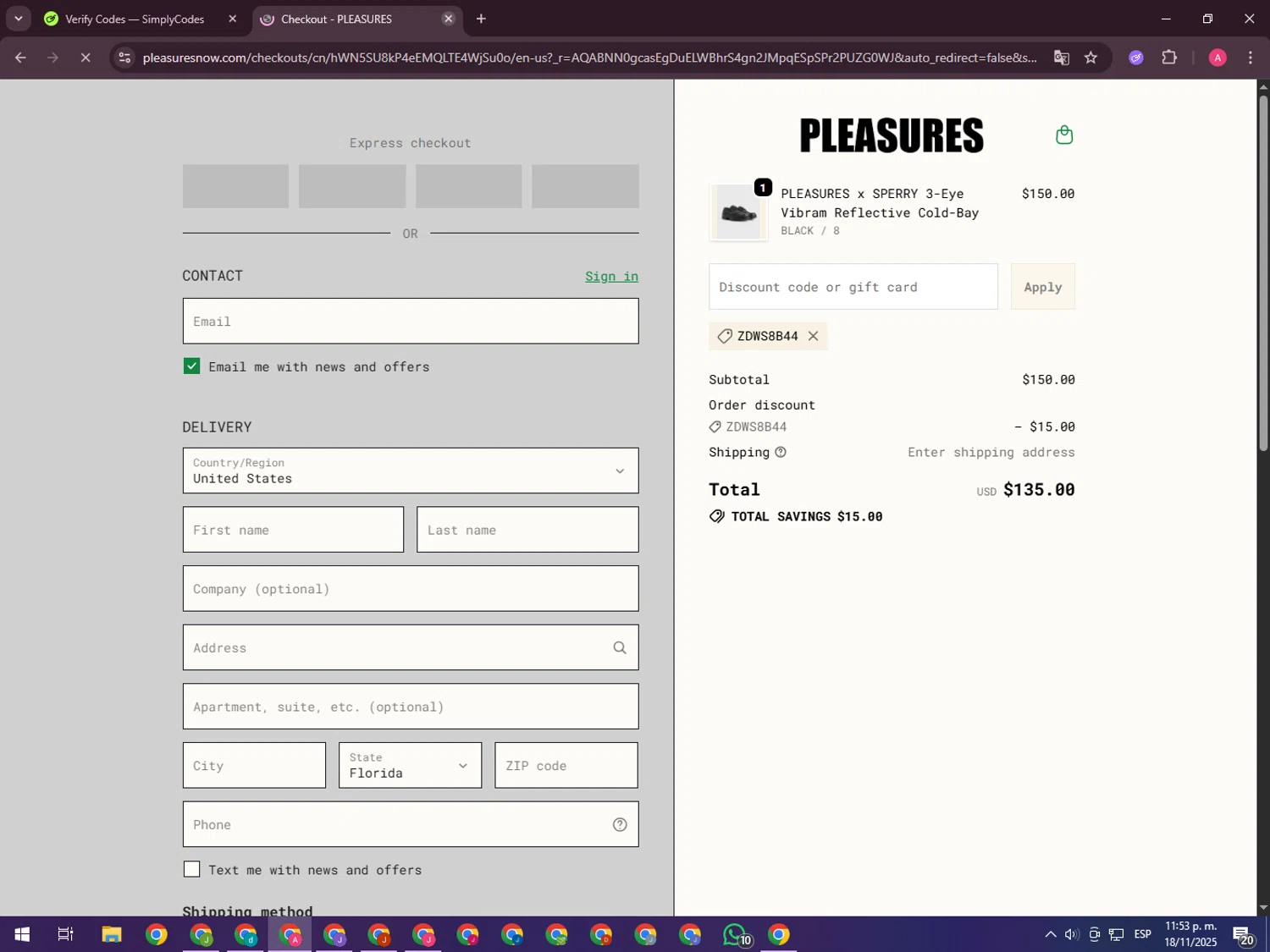This screenshot has height=952, width=1270.
Task: Show hidden system tray icons
Action: tap(1050, 934)
